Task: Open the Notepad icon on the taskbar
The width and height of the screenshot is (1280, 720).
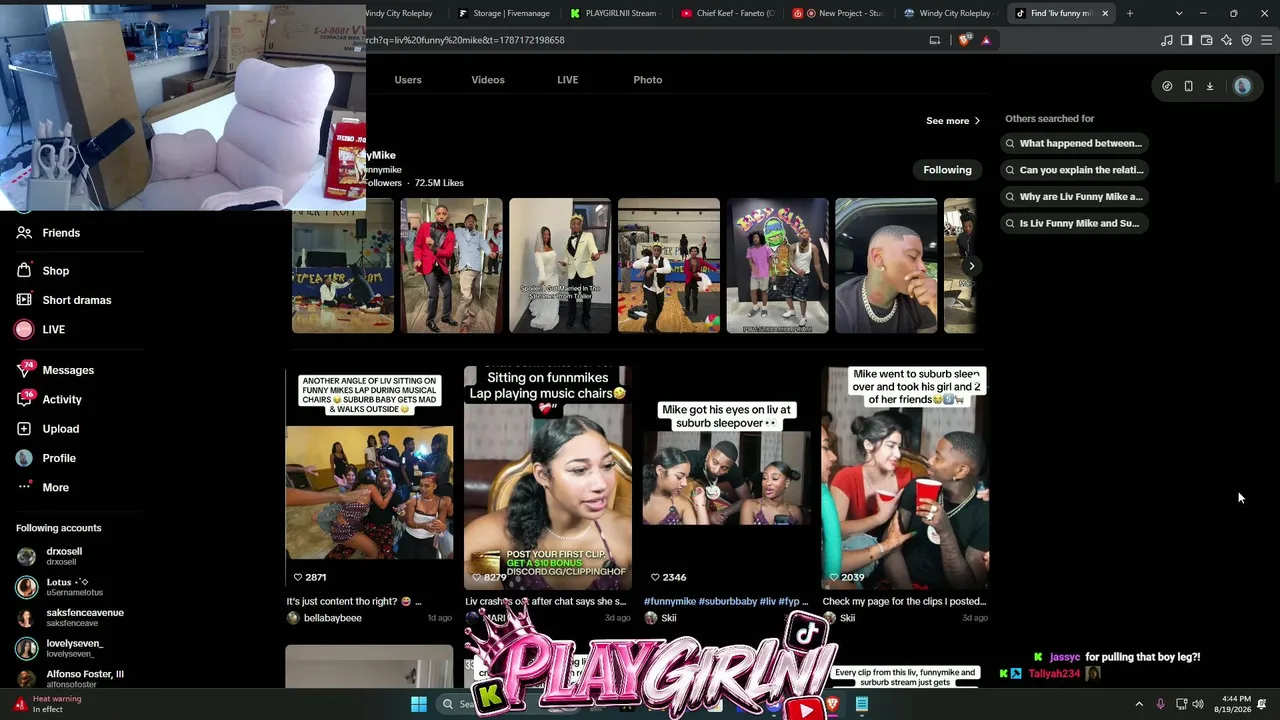Action: 862,704
